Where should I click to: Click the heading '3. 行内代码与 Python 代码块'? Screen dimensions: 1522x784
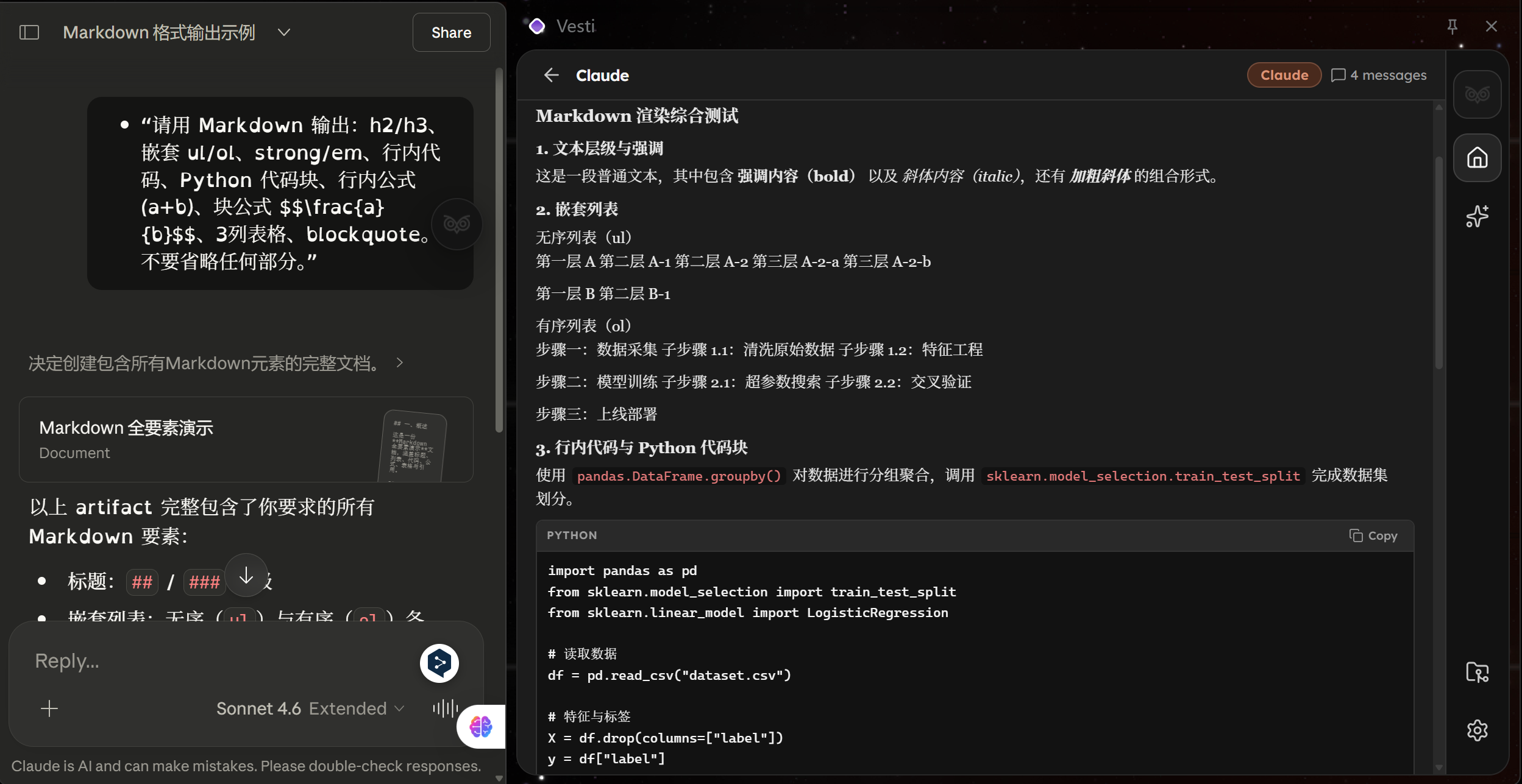[x=642, y=448]
